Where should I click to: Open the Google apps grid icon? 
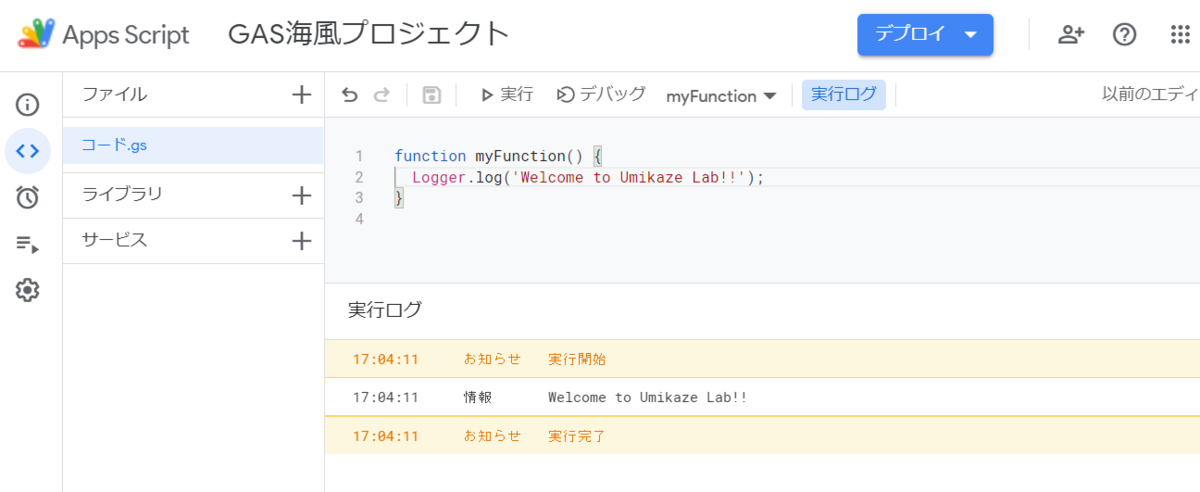tap(1180, 35)
